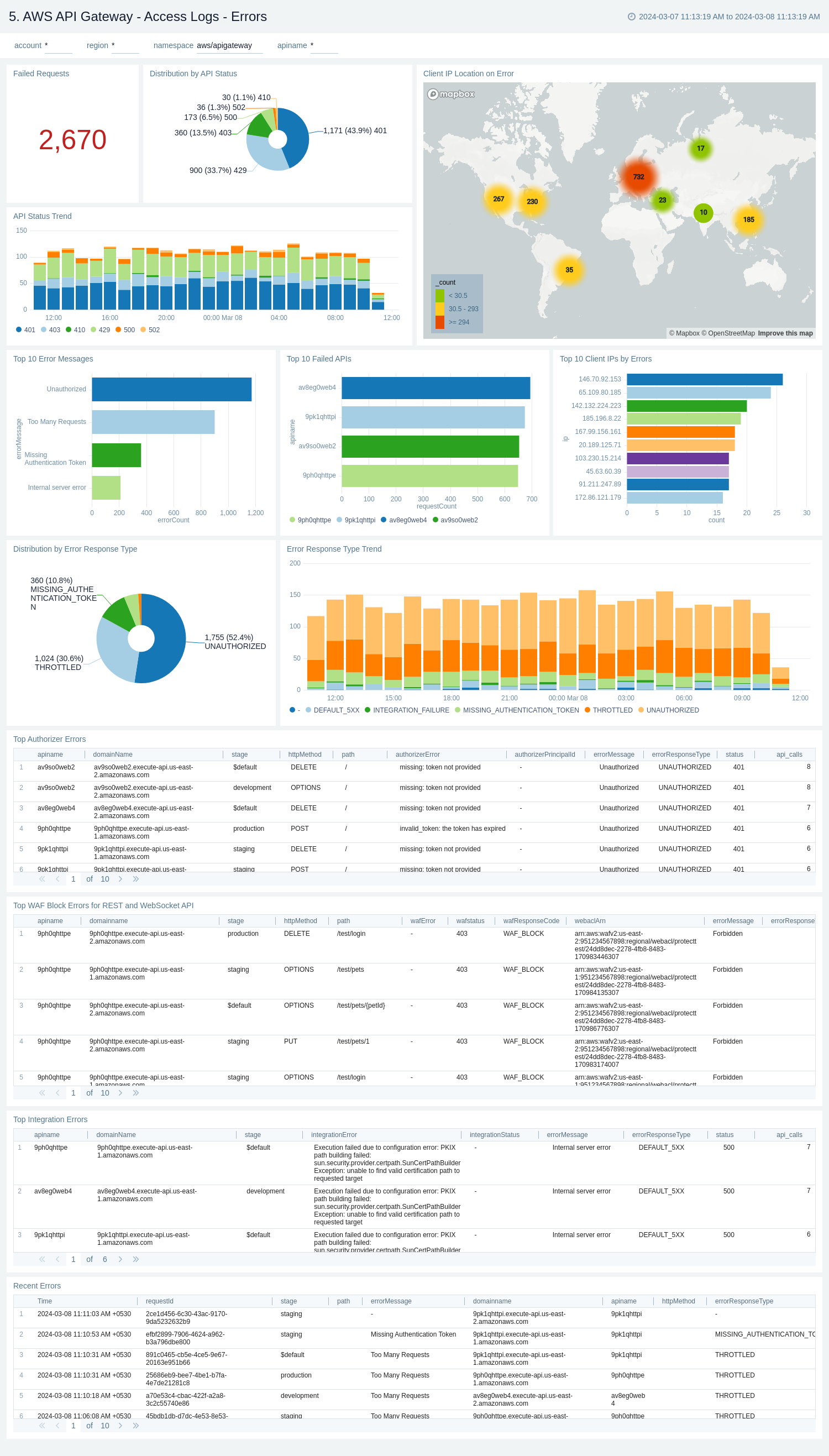Click the clock icon beside the time range

pyautogui.click(x=631, y=17)
